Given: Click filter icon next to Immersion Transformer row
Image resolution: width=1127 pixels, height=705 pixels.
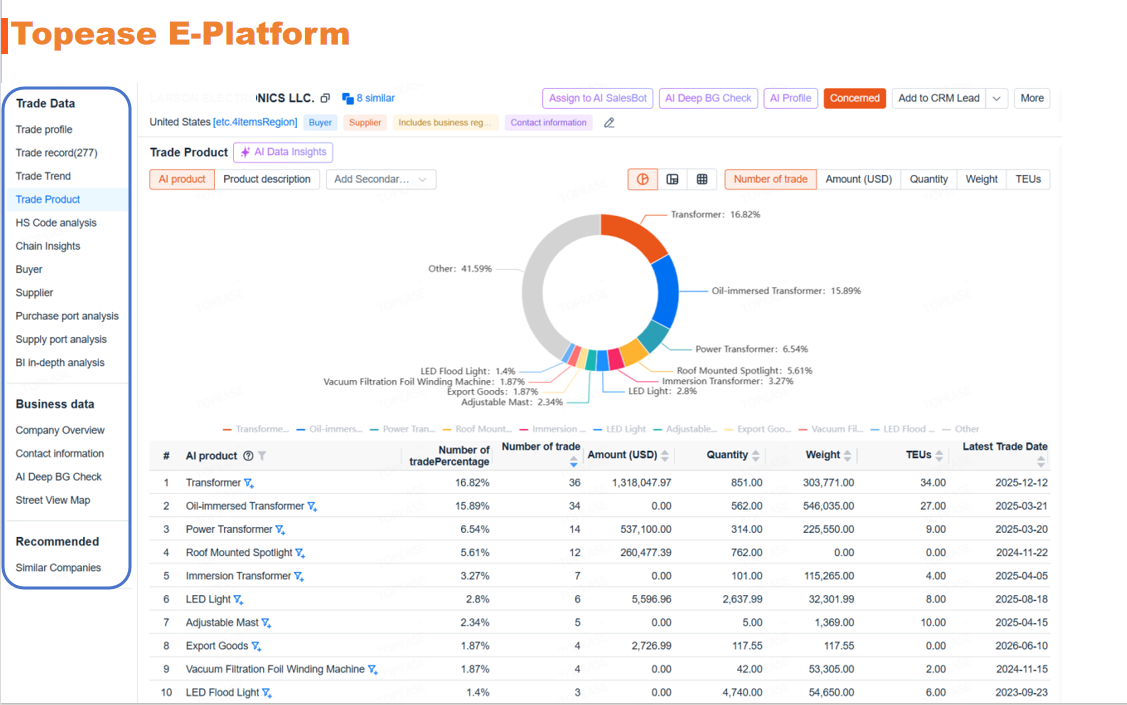Looking at the screenshot, I should tap(299, 576).
